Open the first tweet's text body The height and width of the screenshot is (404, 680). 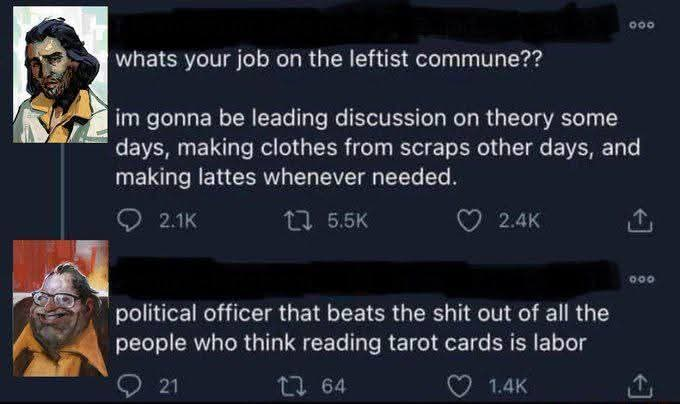(x=377, y=118)
